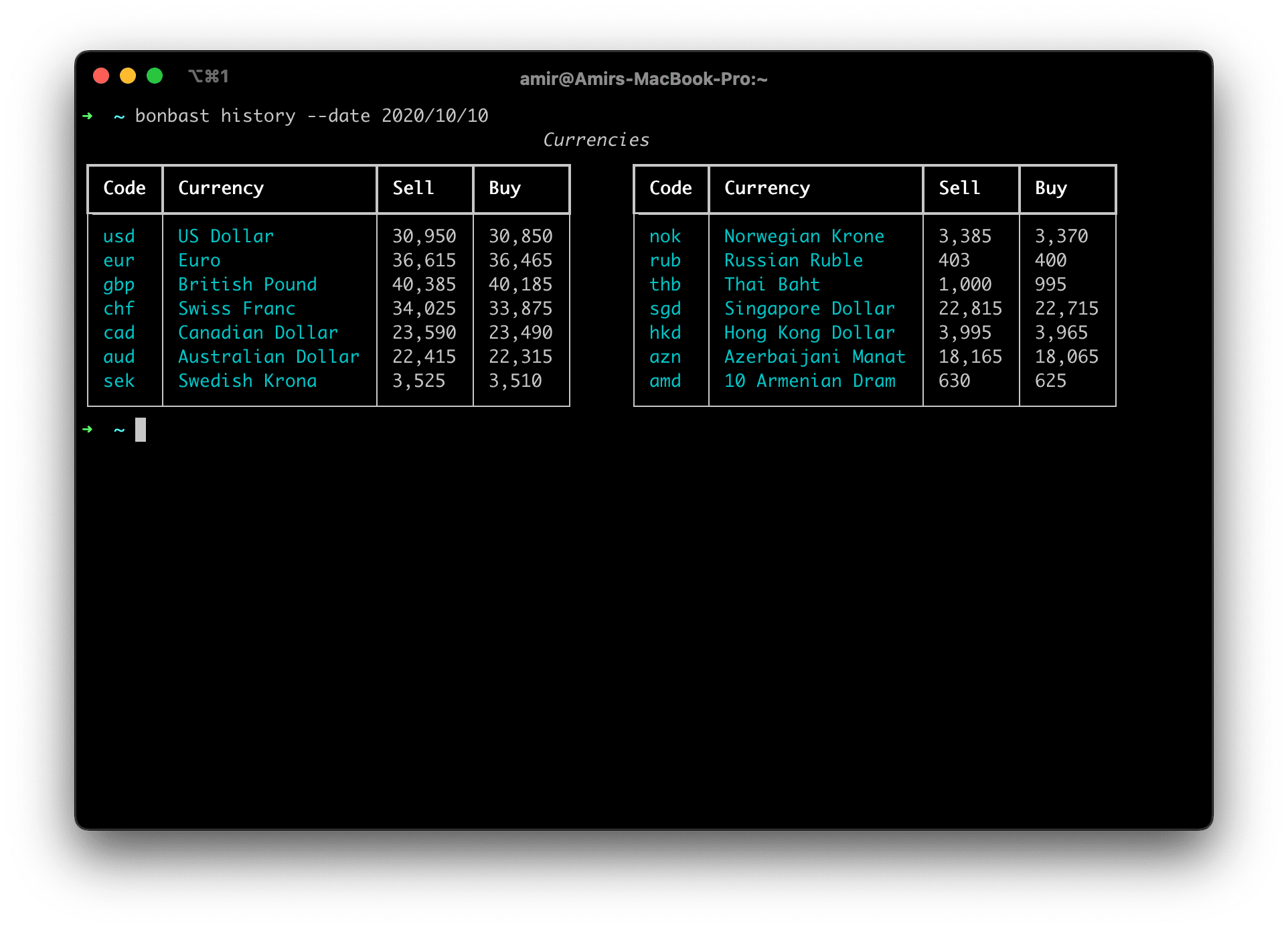Click the usd code cell
Viewport: 1288px width, 929px height.
(x=119, y=236)
